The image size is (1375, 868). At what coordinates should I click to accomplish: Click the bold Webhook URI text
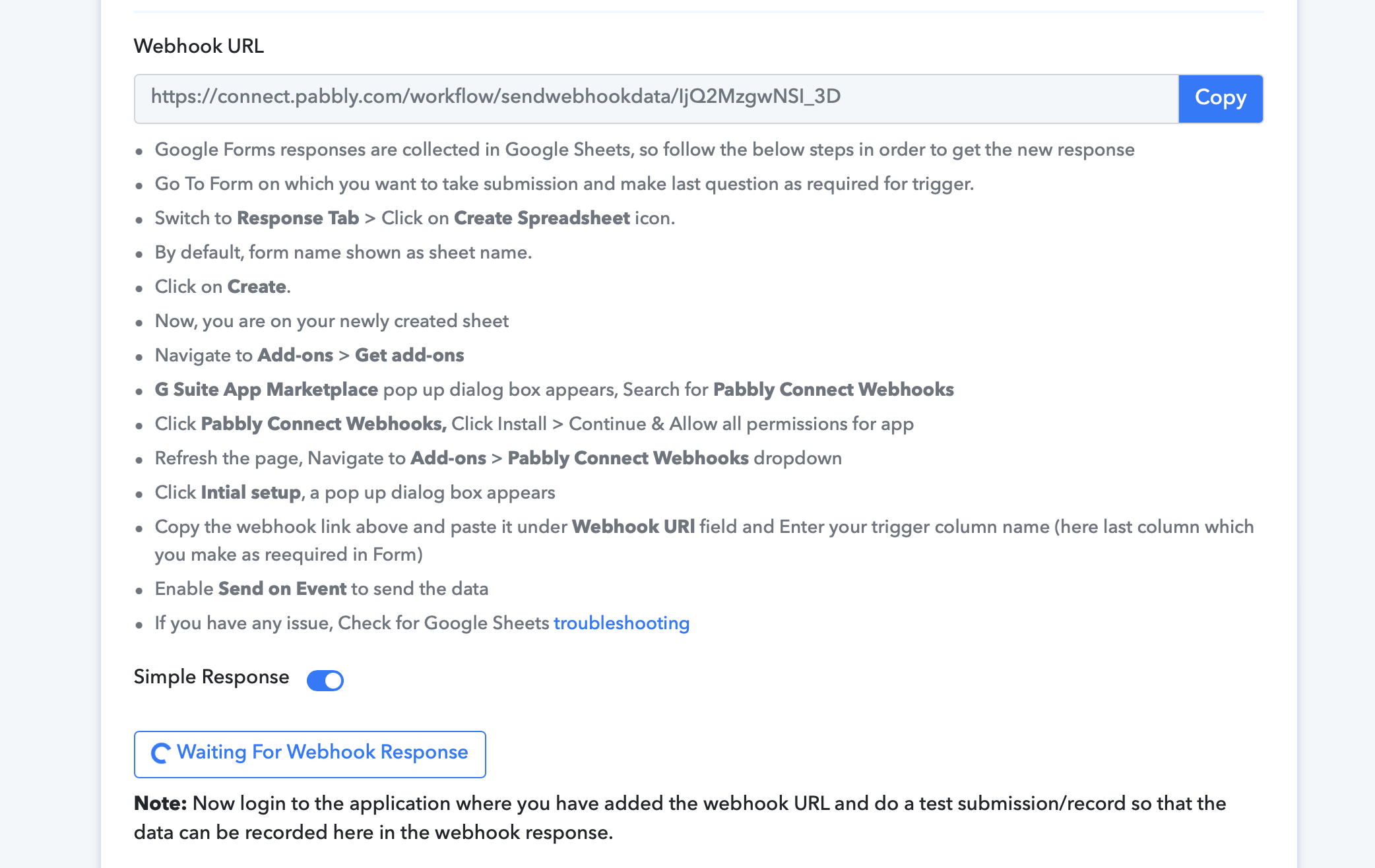[x=633, y=527]
